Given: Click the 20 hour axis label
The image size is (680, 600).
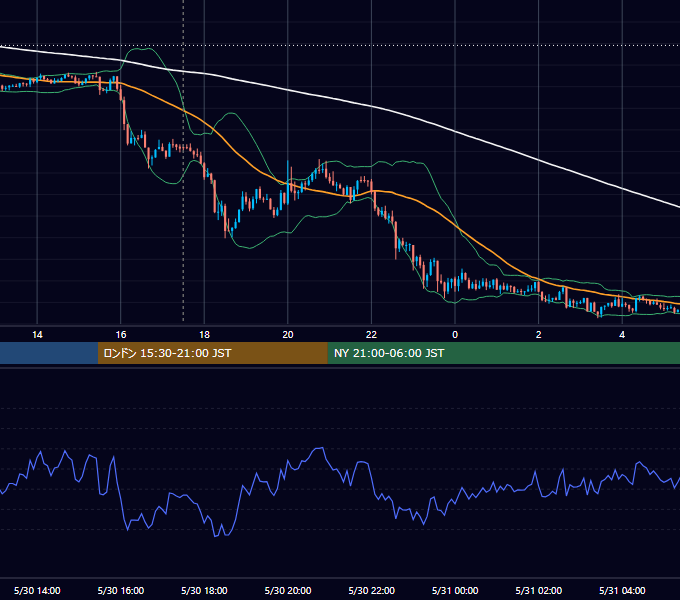Looking at the screenshot, I should [x=288, y=335].
